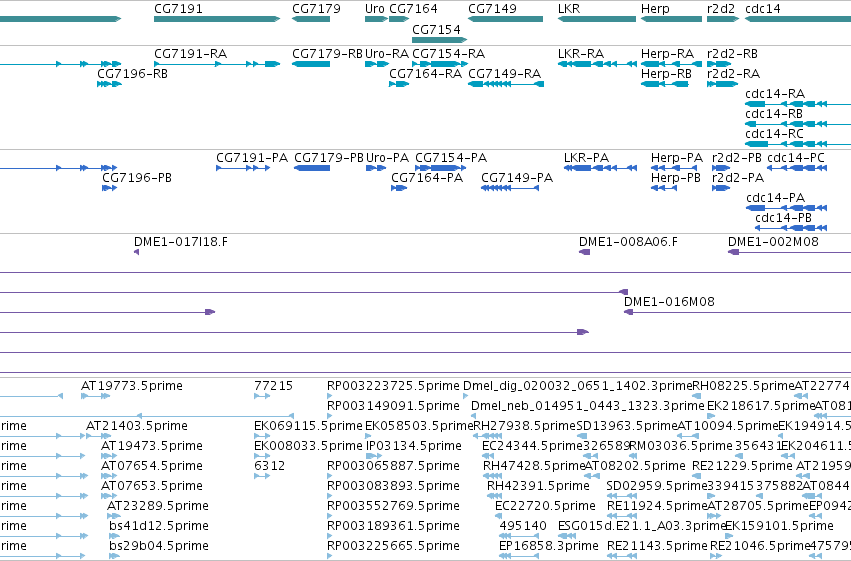Screen dimensions: 851x561
Task: Select EST AT19473.5prime label
Action: [152, 446]
